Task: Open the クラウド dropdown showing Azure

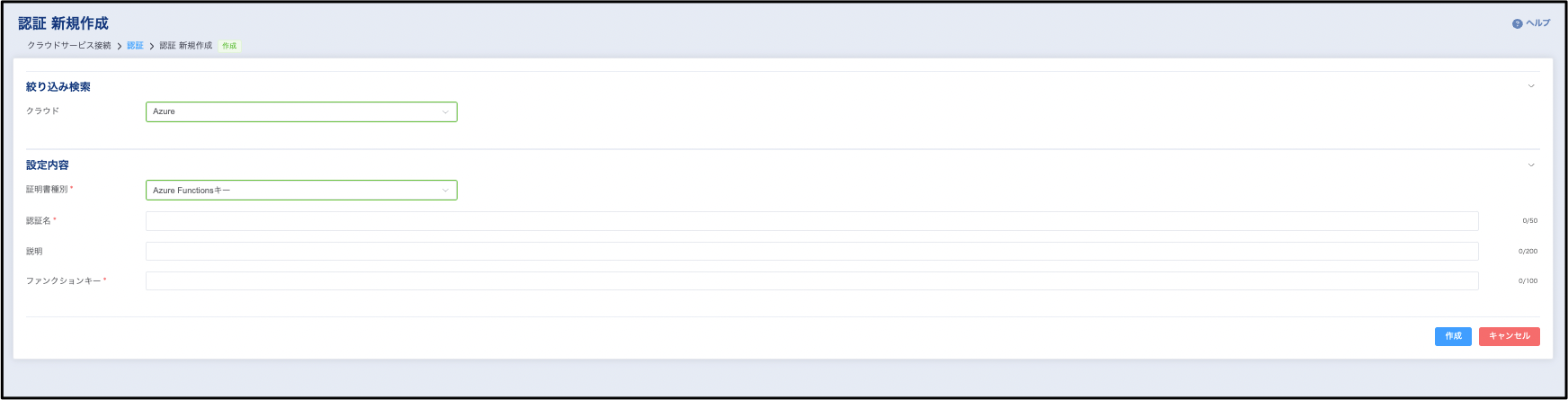Action: pos(301,111)
